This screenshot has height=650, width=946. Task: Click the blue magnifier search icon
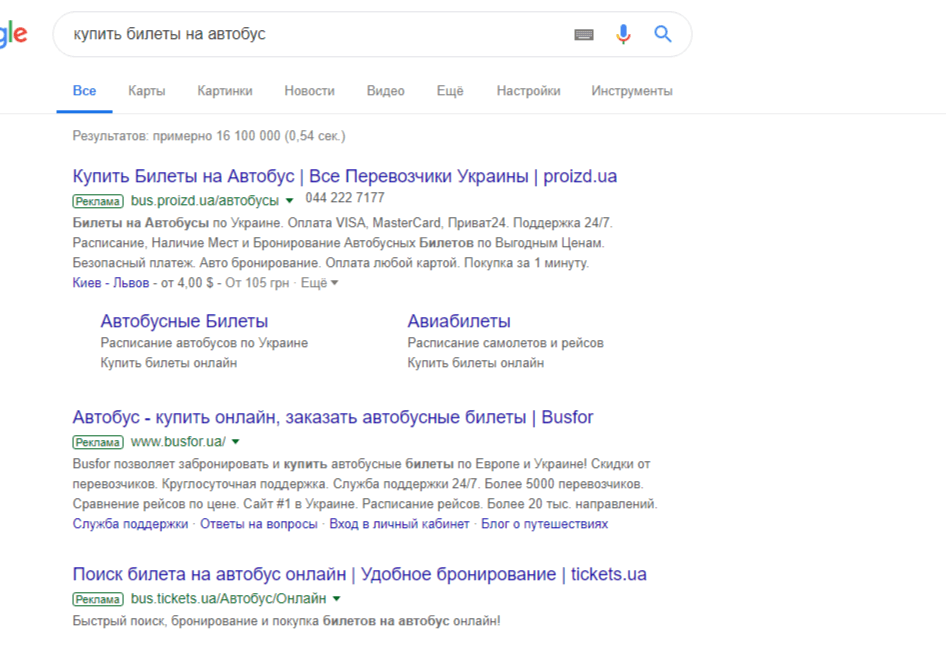click(663, 34)
